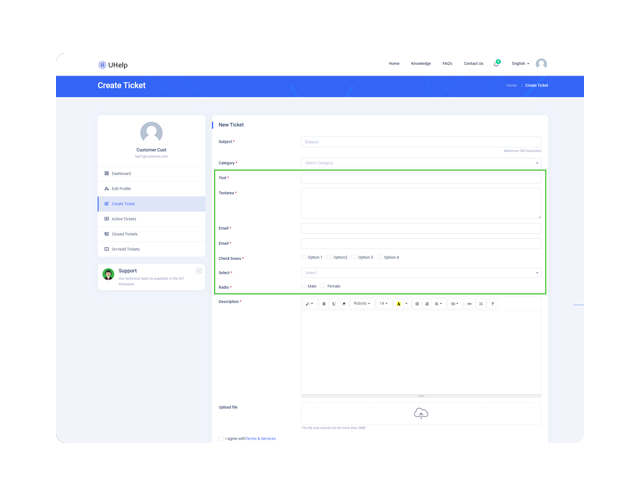Check Option 3 checkbox
The height and width of the screenshot is (495, 640).
tap(354, 257)
